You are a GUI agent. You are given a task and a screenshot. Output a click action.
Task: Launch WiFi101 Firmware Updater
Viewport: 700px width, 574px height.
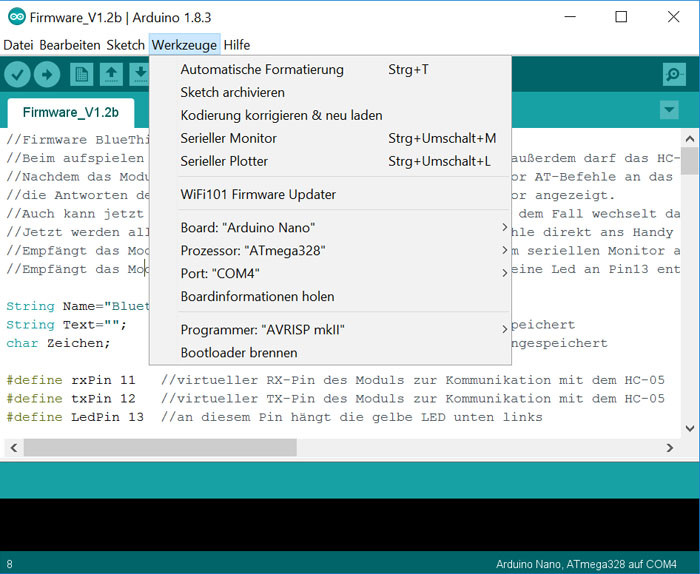click(258, 194)
